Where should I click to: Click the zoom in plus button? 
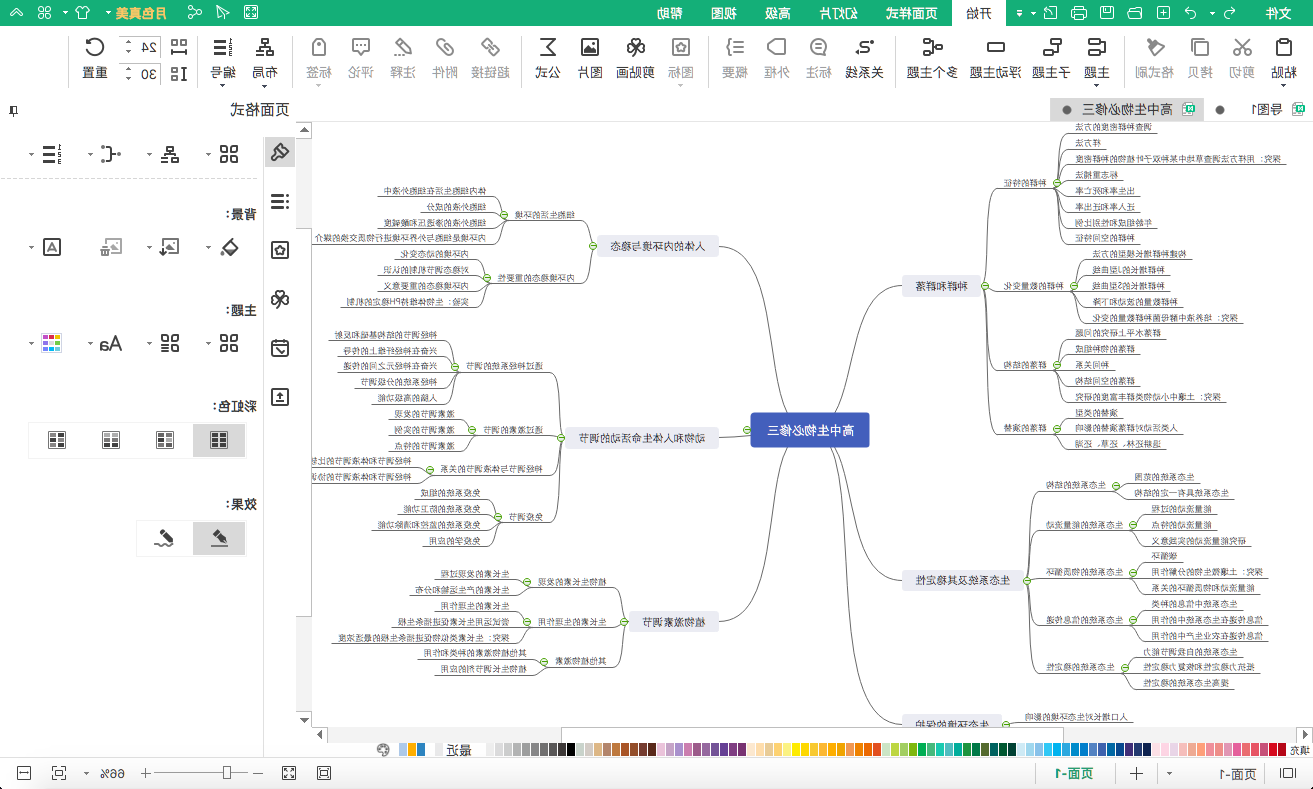click(x=145, y=773)
